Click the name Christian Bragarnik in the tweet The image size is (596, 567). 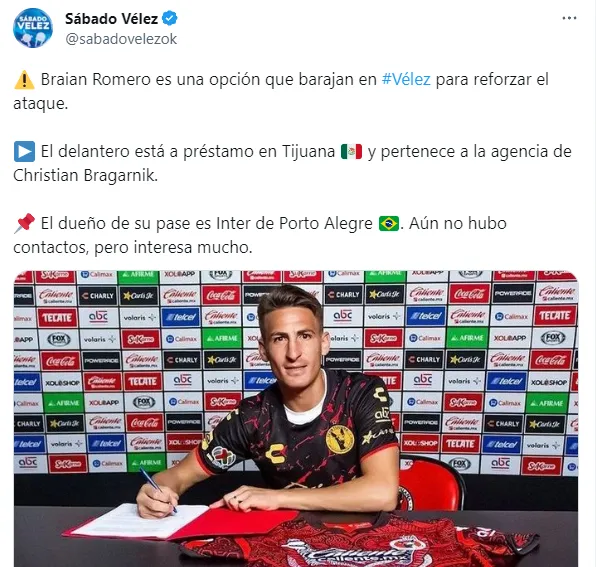click(85, 176)
